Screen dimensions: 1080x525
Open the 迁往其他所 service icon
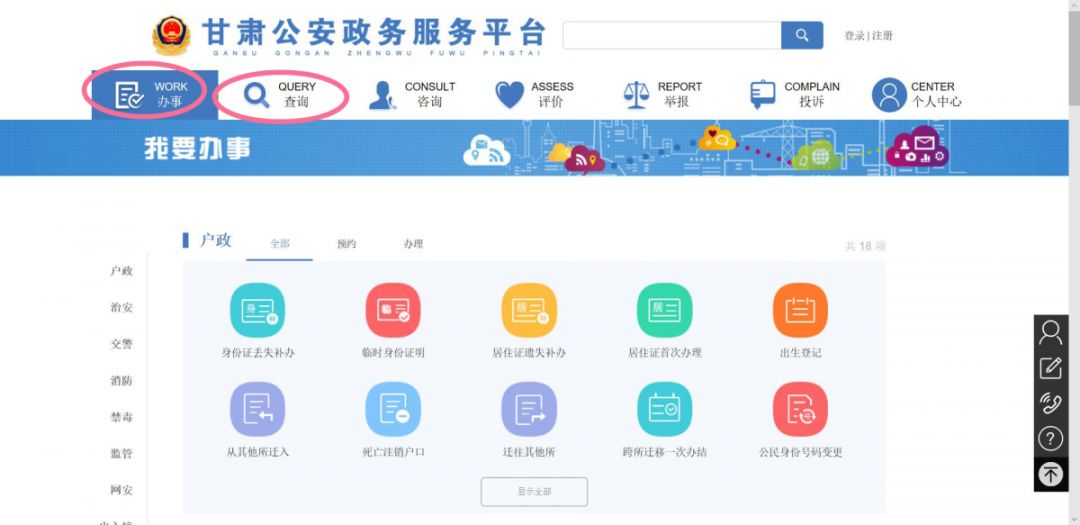coord(529,409)
